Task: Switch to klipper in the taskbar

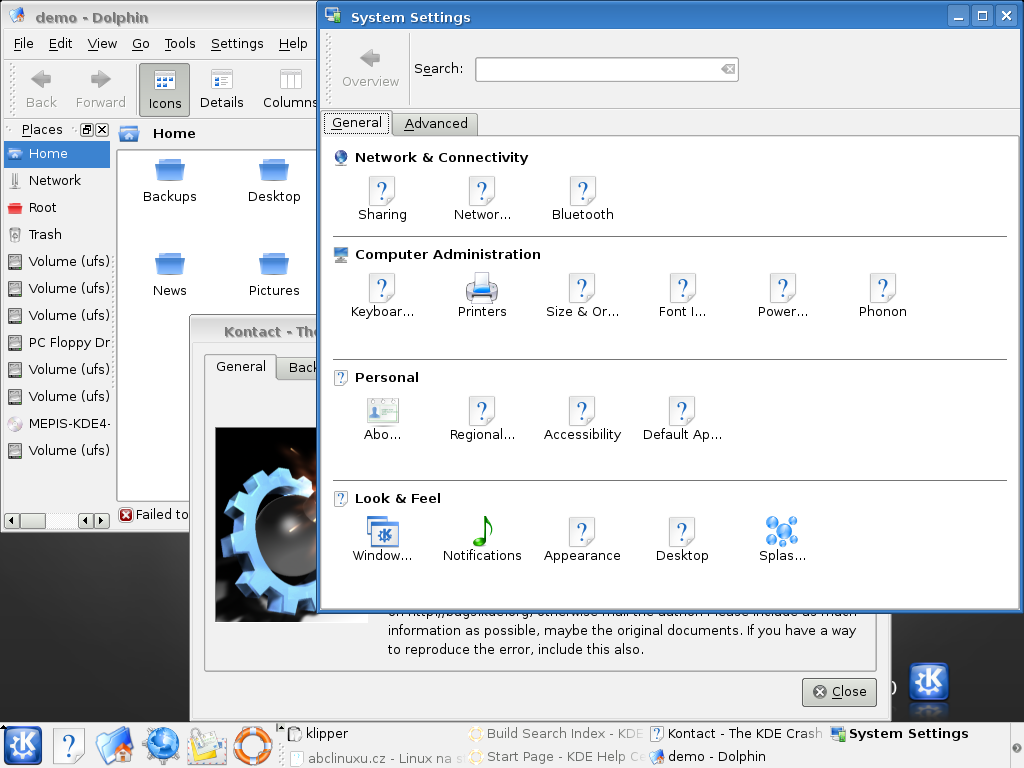Action: 377,733
